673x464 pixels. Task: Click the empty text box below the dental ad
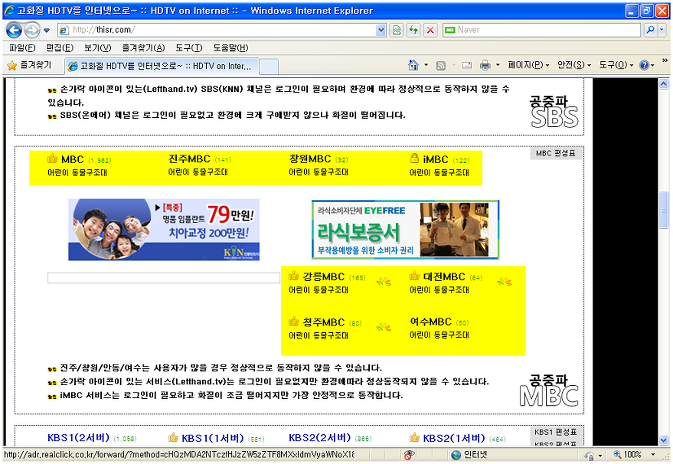(x=164, y=278)
